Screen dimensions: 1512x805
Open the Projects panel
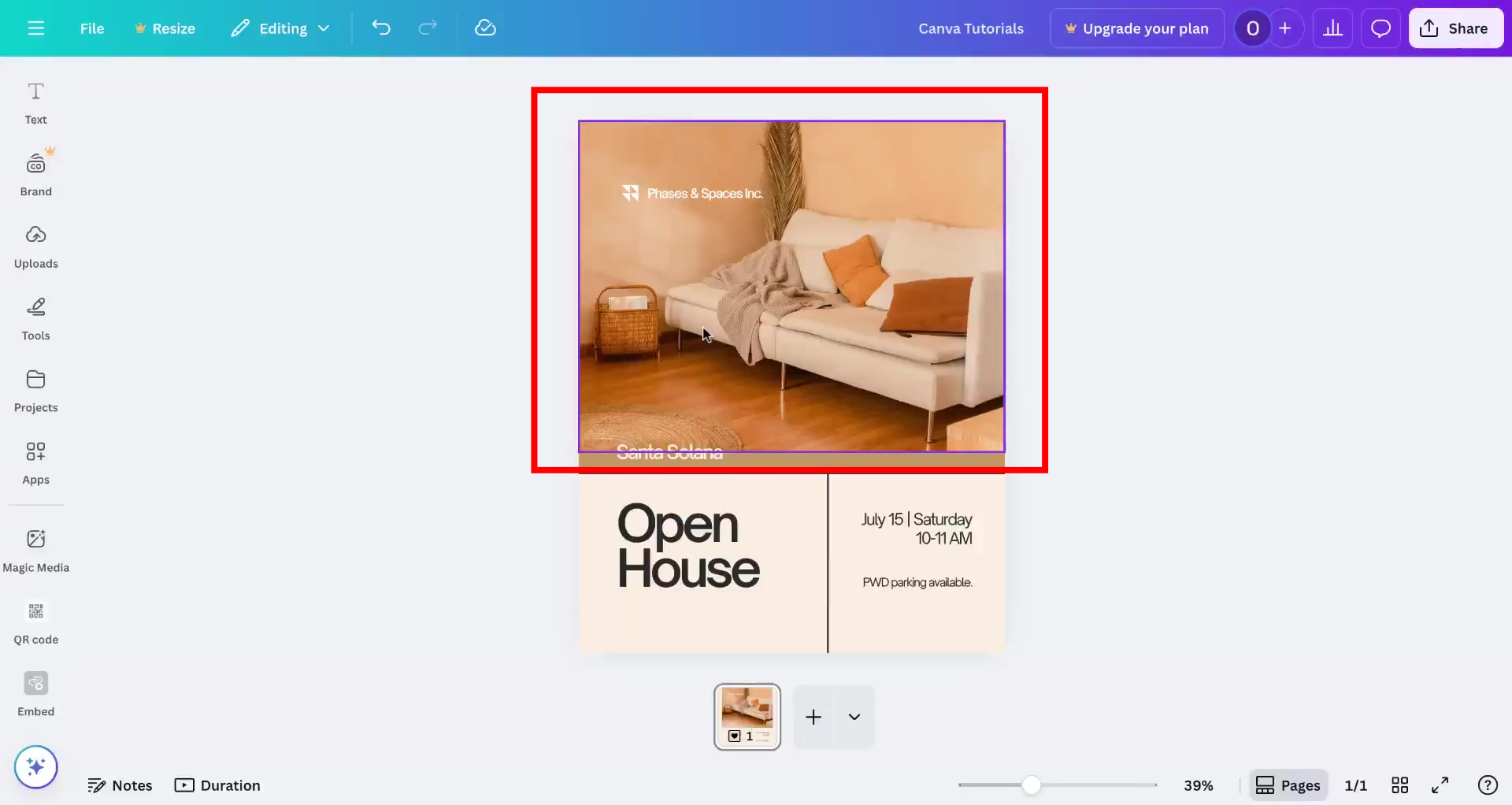coord(35,389)
